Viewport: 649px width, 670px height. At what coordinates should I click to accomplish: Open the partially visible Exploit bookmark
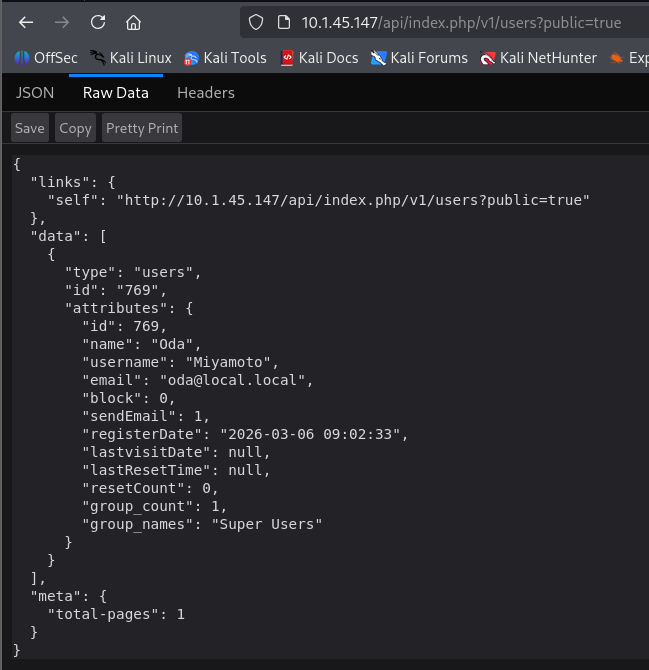tap(630, 58)
